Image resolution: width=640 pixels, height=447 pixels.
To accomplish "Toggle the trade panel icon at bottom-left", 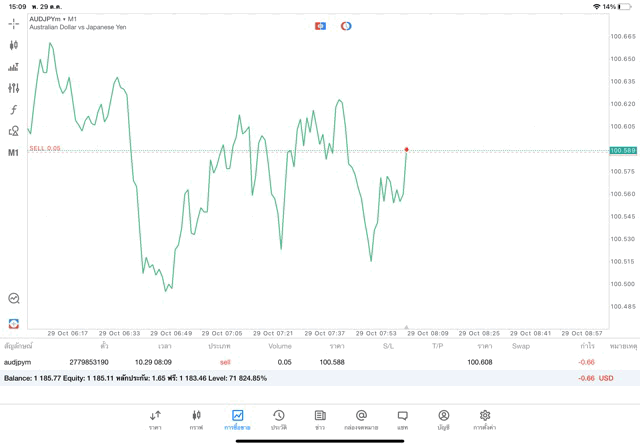I will coord(14,323).
